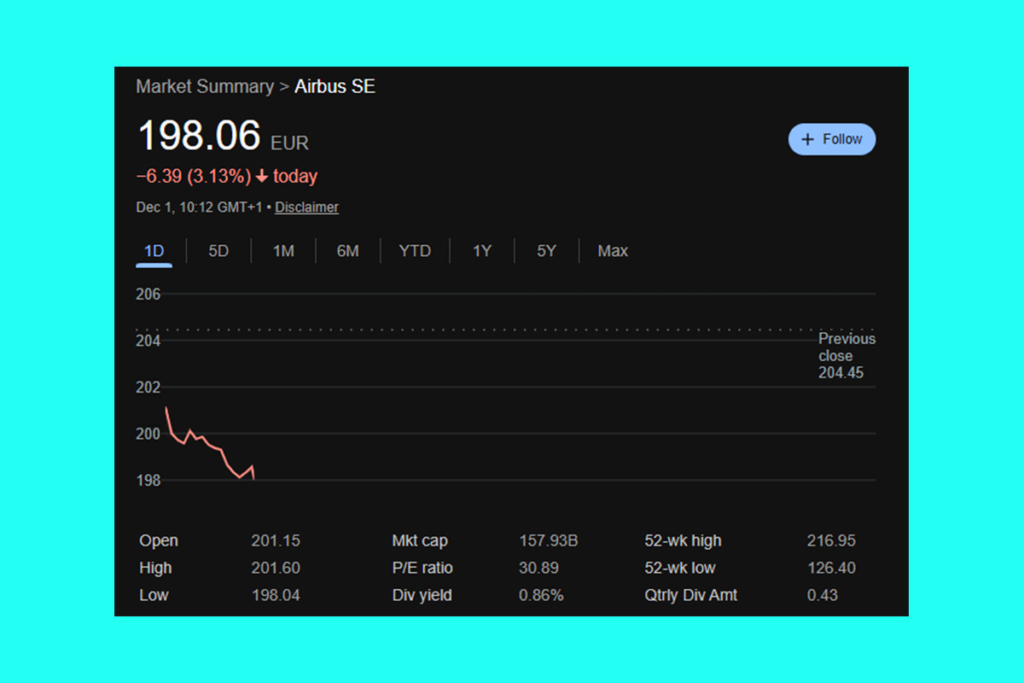
Task: Switch to the 1Y chart range
Action: point(481,251)
